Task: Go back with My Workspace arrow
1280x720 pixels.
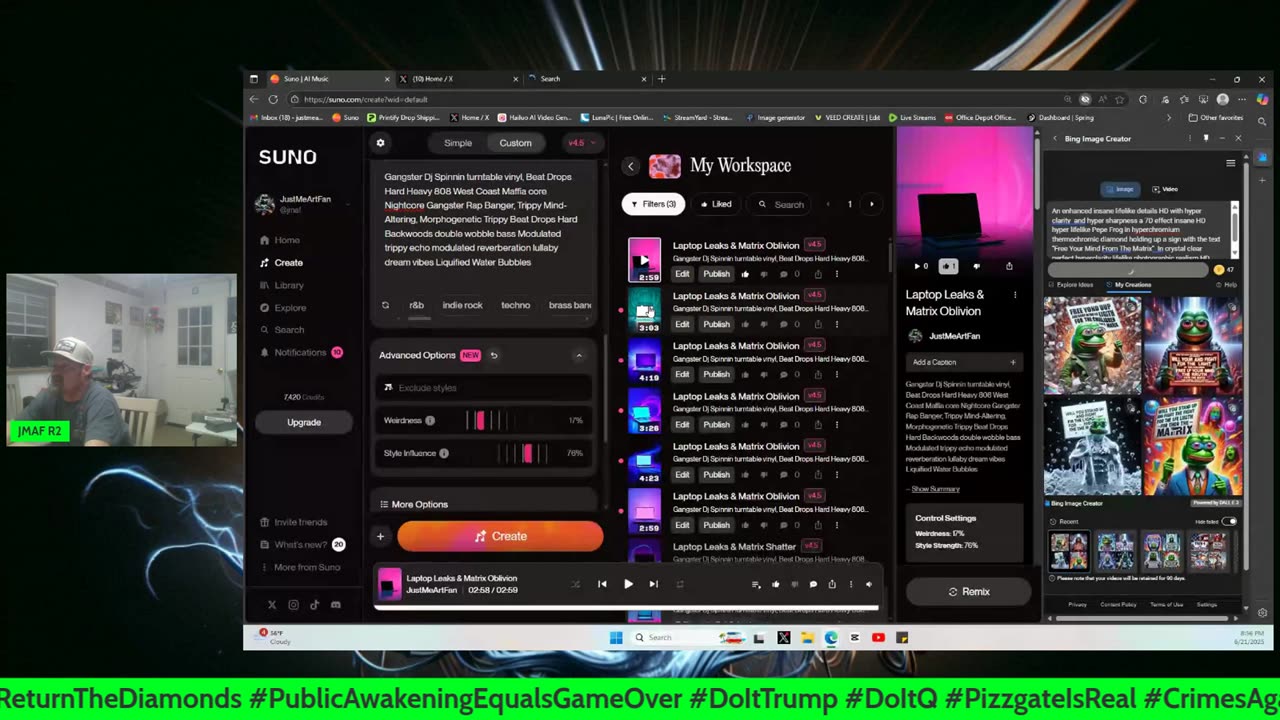Action: 630,166
